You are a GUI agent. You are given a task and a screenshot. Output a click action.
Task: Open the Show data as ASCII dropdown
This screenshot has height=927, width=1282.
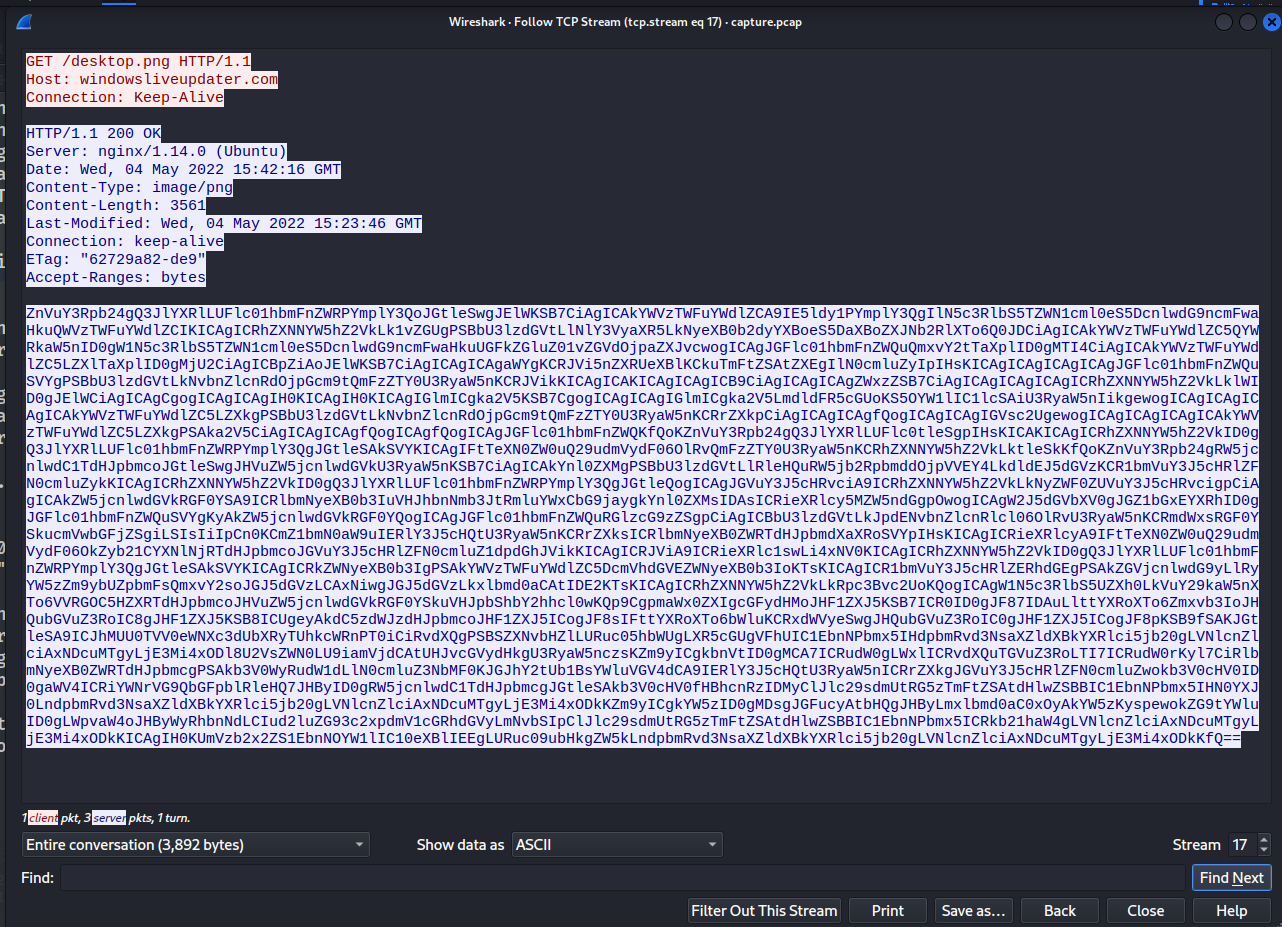pyautogui.click(x=617, y=845)
